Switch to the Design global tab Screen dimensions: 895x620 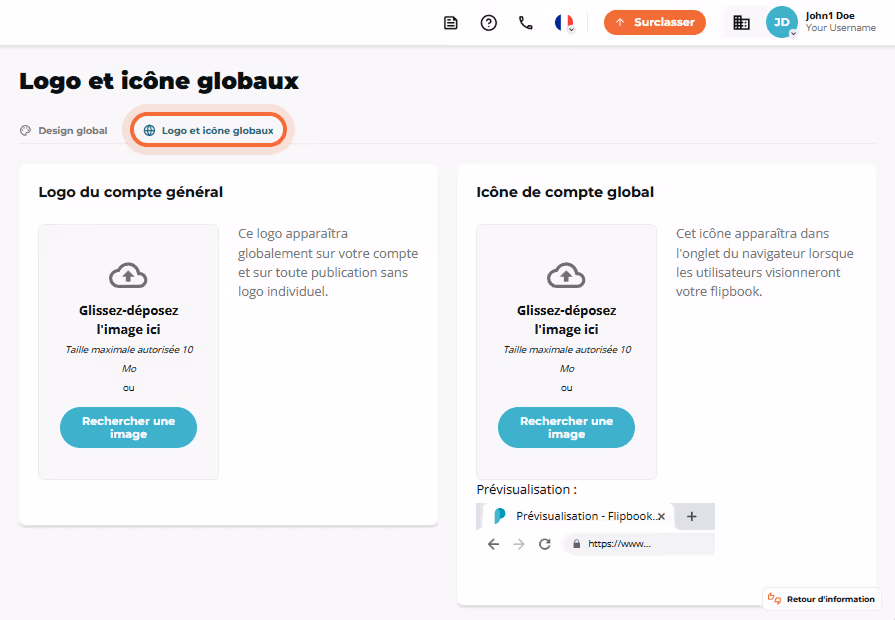[63, 130]
